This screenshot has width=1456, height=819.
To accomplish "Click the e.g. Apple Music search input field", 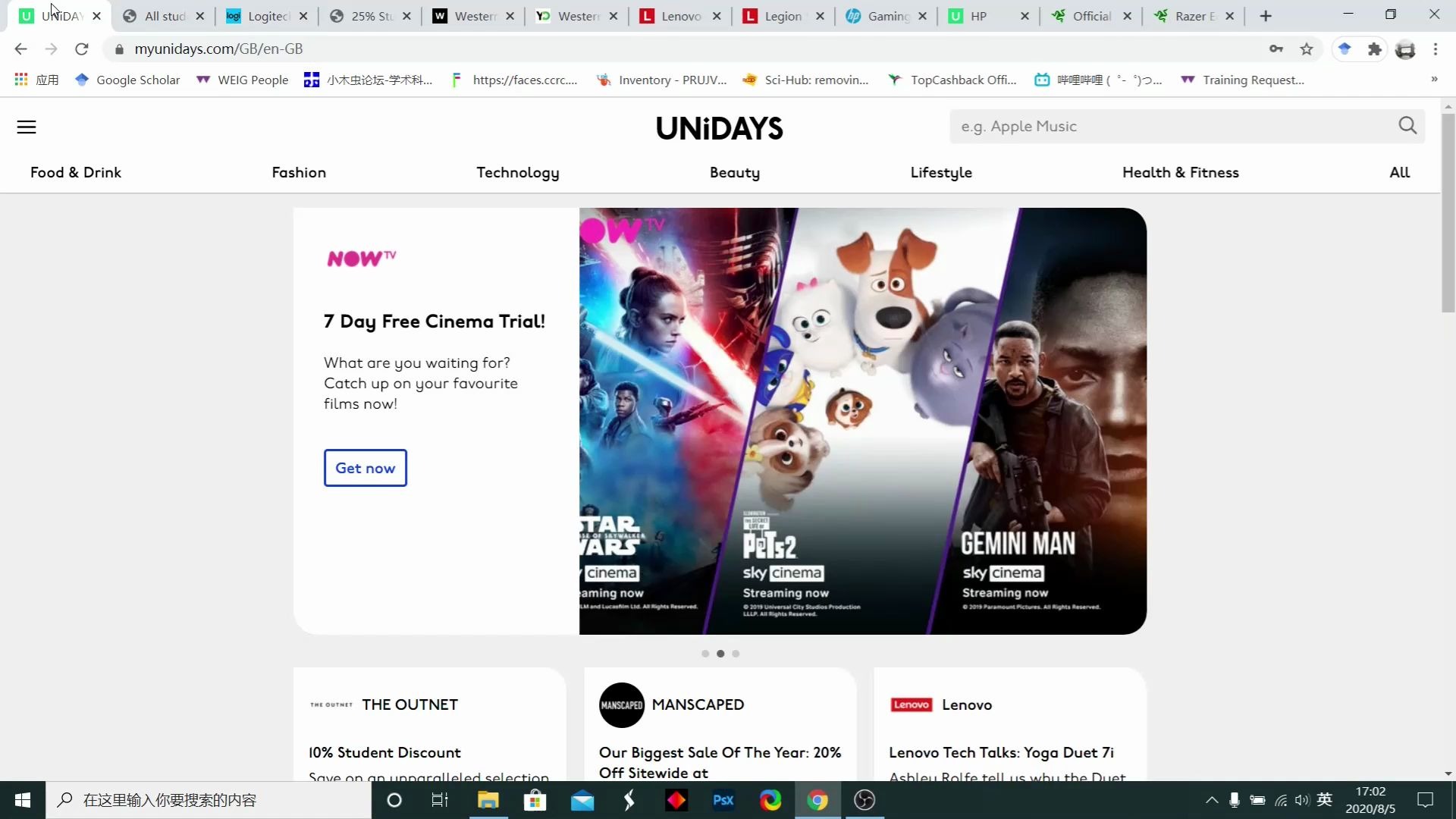I will [x=1175, y=126].
